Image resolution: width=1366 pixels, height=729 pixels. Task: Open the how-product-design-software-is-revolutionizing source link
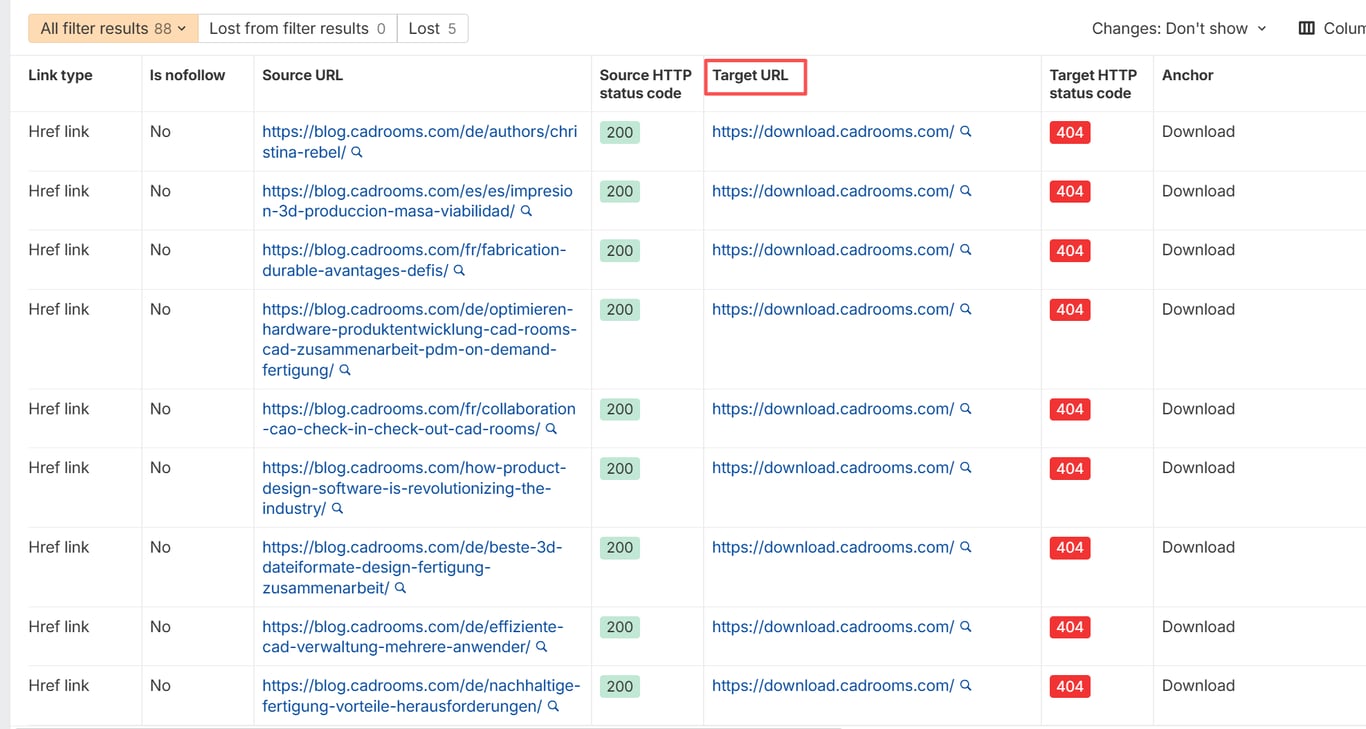tap(414, 488)
